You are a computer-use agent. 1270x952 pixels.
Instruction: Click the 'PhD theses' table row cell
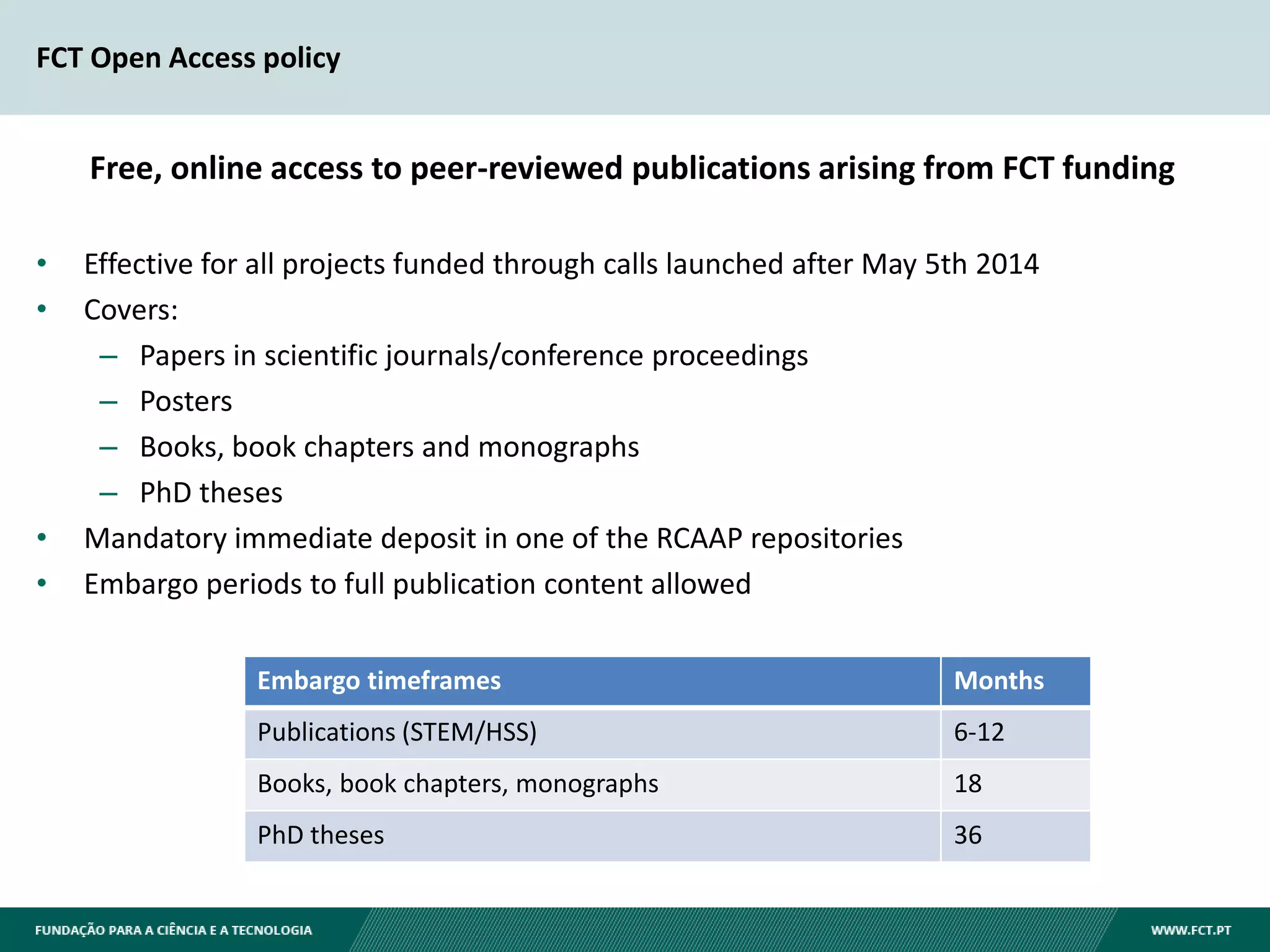click(592, 836)
